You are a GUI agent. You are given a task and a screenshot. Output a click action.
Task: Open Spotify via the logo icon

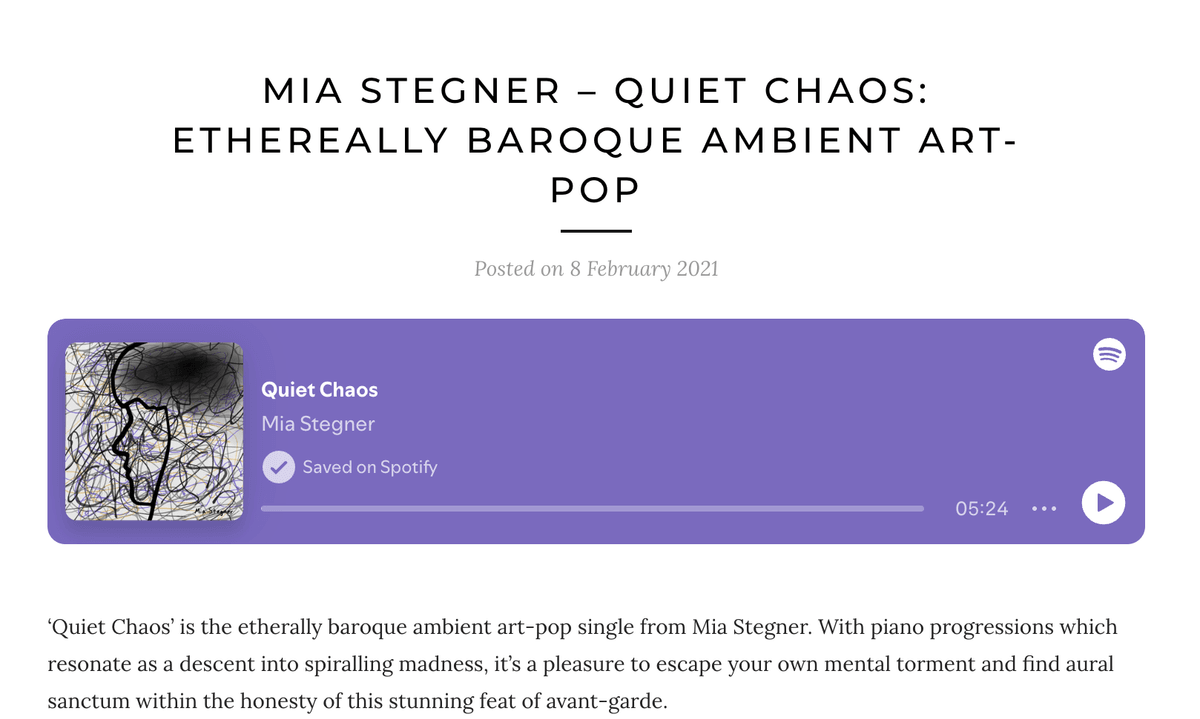coord(1109,354)
